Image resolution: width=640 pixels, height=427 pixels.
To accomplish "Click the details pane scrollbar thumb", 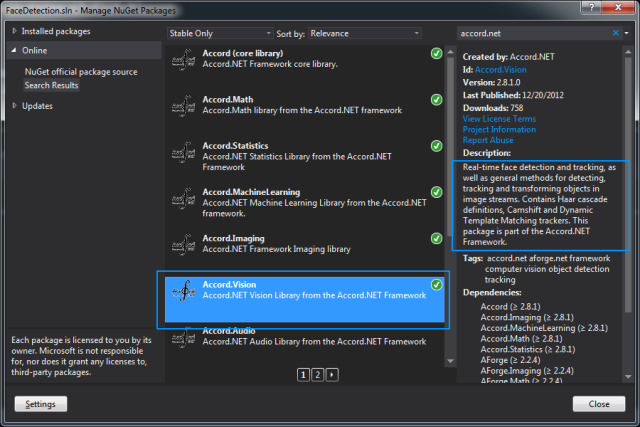I will click(x=628, y=185).
